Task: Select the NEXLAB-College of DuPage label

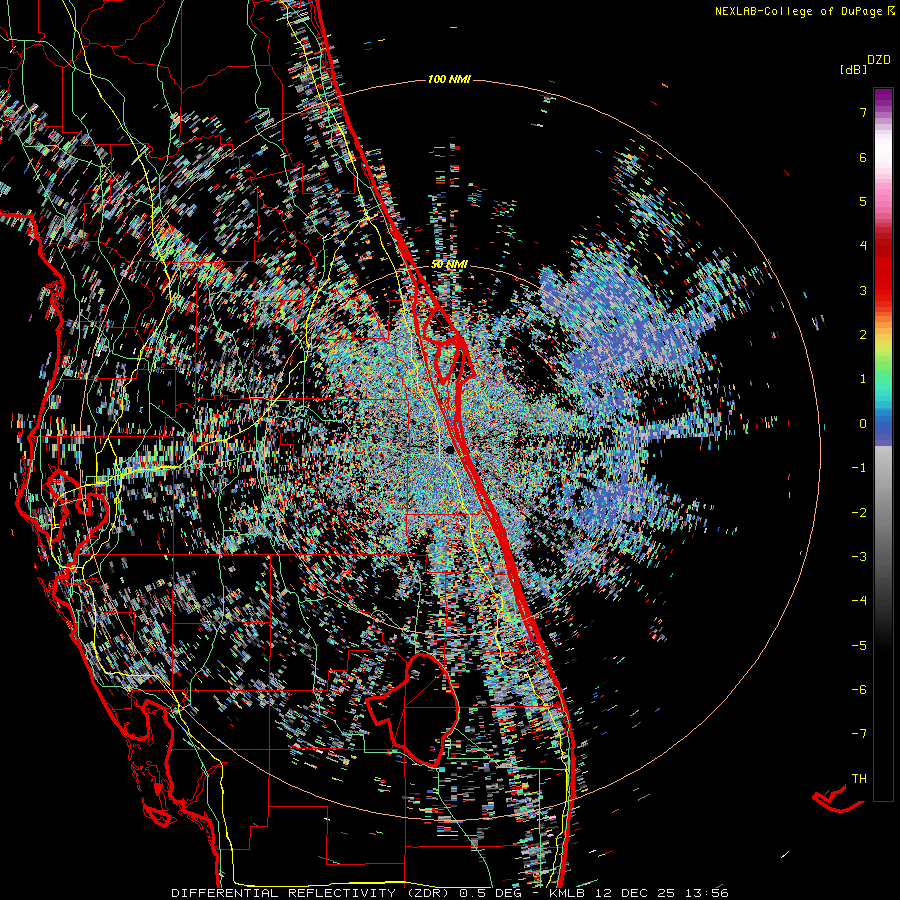Action: [798, 11]
